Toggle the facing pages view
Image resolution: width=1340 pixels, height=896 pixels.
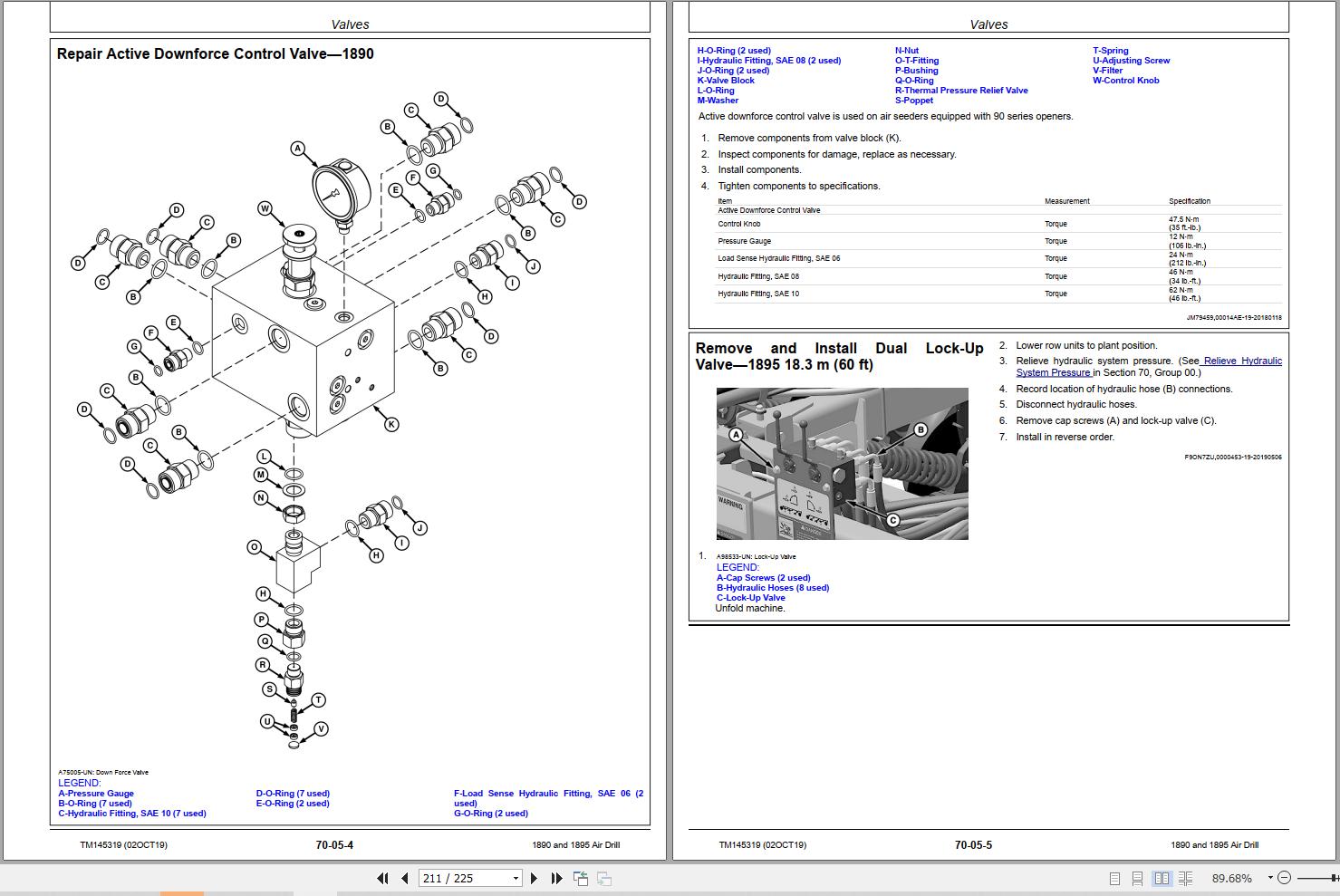(x=1162, y=878)
